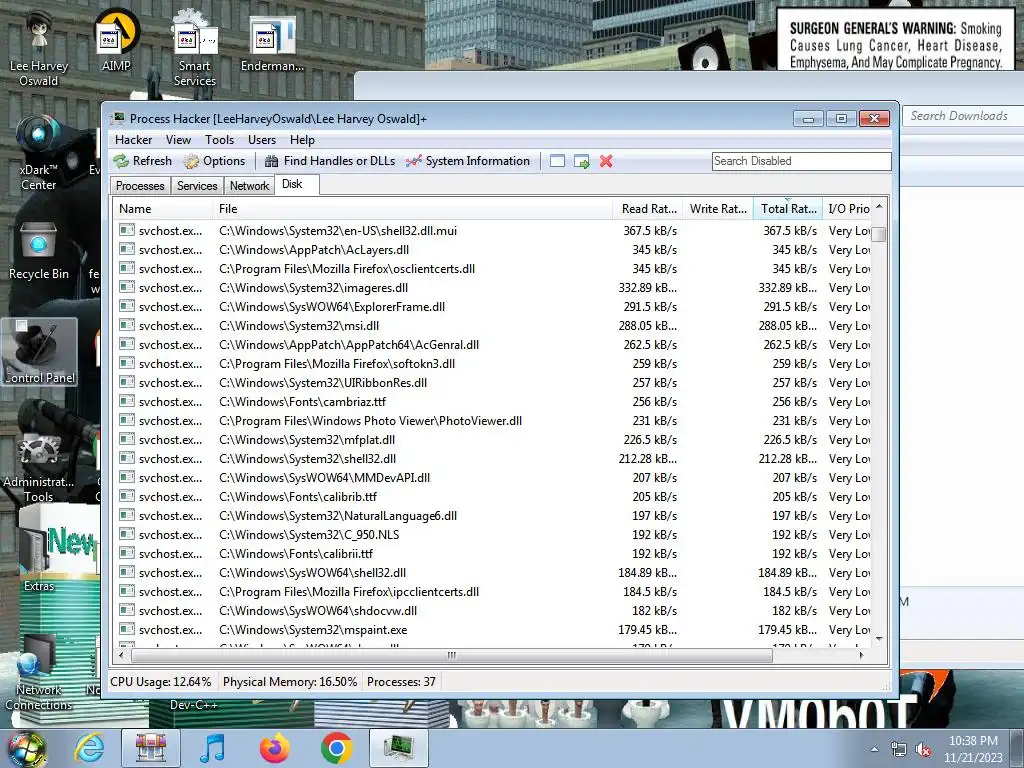This screenshot has height=768, width=1024.
Task: Click the Search Disabled input box
Action: (801, 161)
